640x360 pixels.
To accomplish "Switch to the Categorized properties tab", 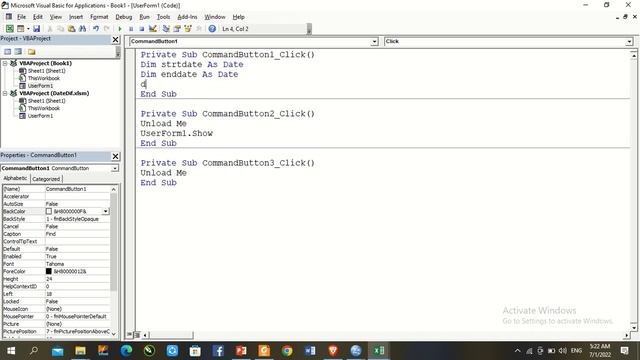I will (x=46, y=179).
